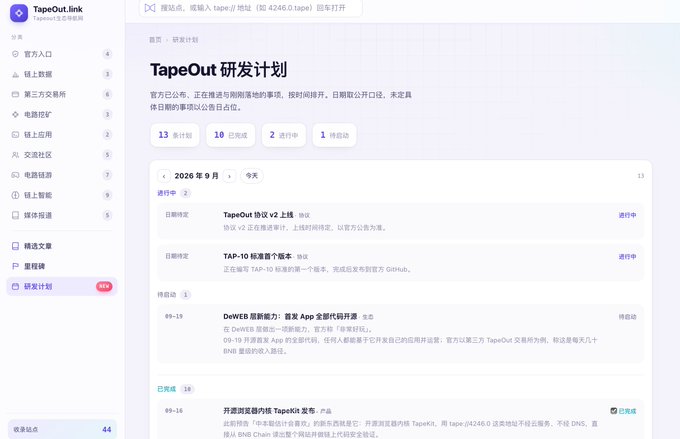This screenshot has height=439, width=680.
Task: Select 电路链游 in sidebar
Action: (x=62, y=175)
